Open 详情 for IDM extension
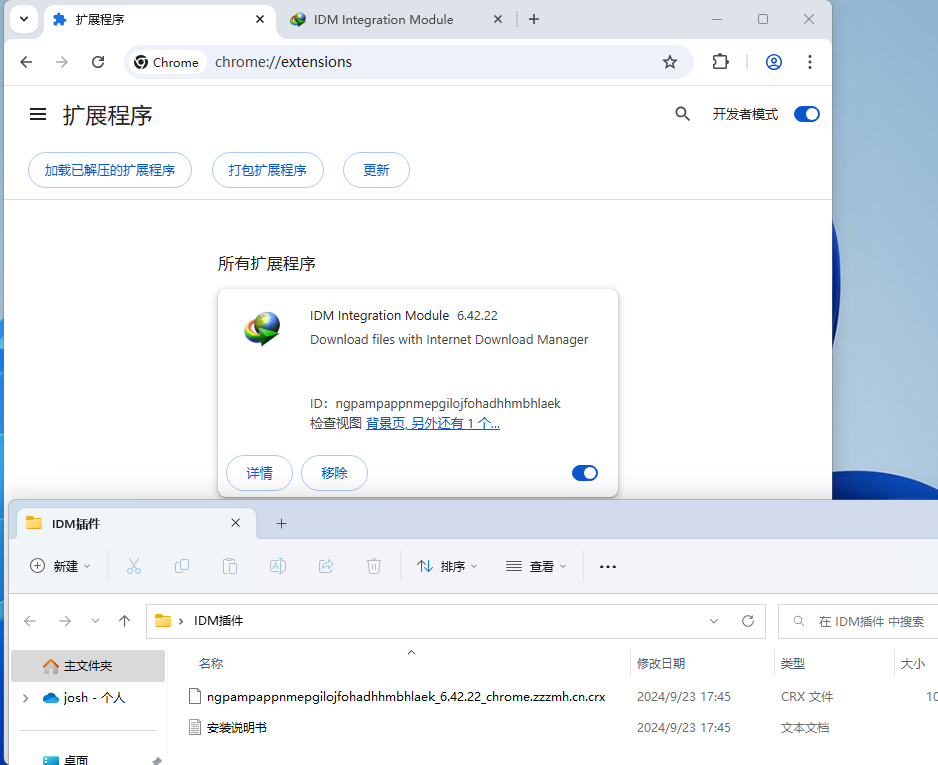The height and width of the screenshot is (765, 938). coord(259,473)
